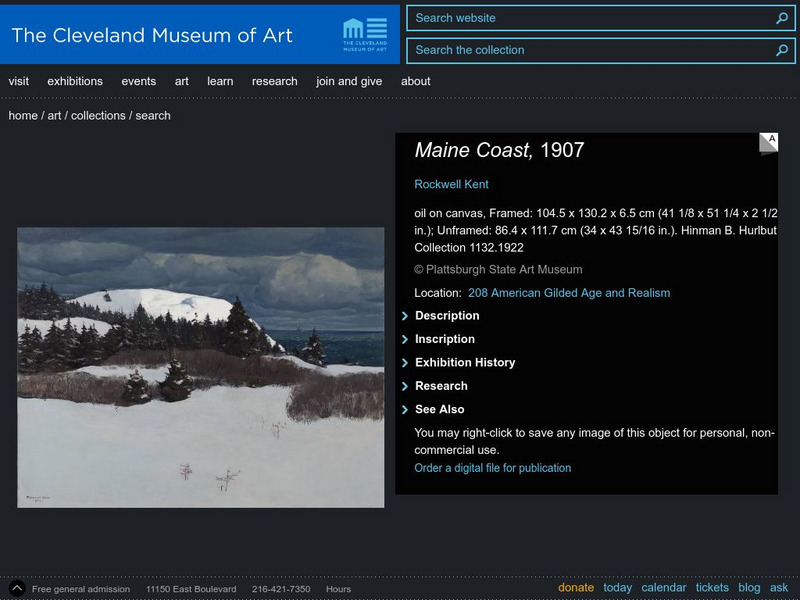Open the Rockwell Kent artist link
Viewport: 800px width, 600px height.
click(451, 185)
